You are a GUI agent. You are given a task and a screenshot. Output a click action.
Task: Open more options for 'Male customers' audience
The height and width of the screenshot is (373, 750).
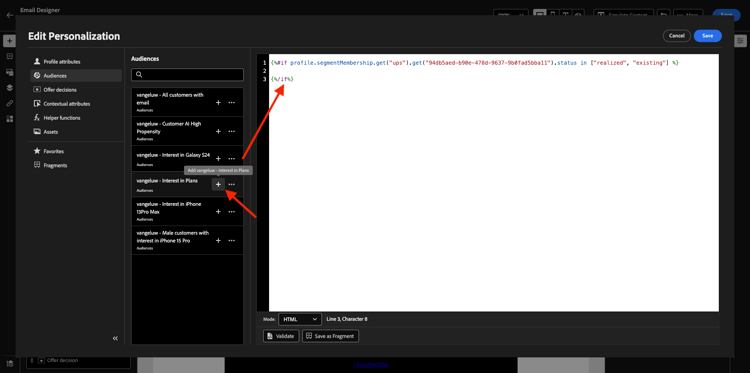click(x=232, y=241)
